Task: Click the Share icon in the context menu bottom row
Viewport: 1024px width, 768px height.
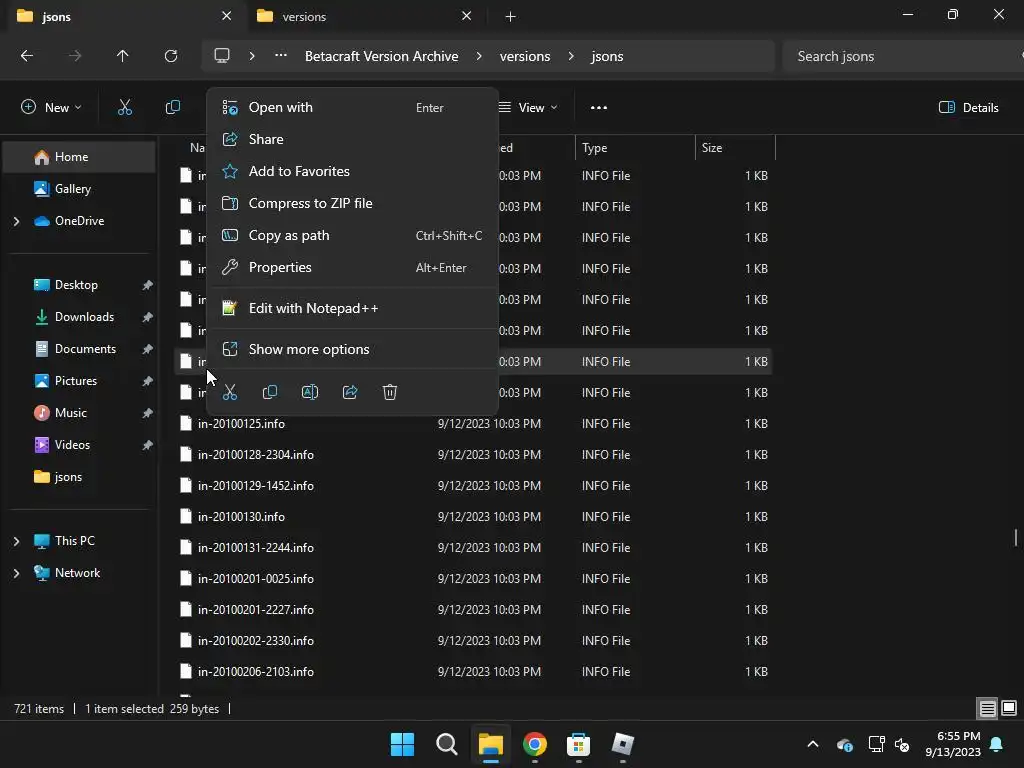Action: (350, 392)
